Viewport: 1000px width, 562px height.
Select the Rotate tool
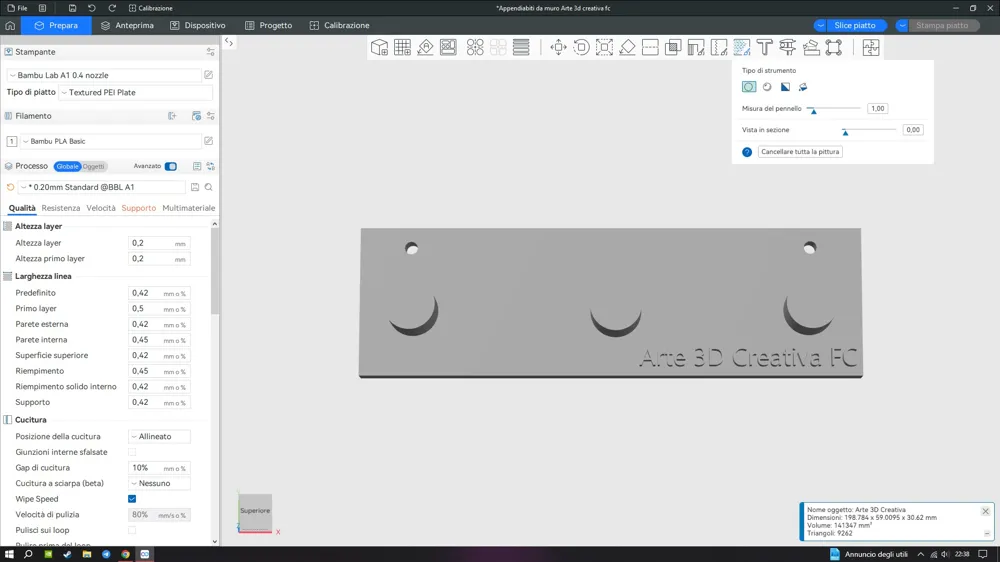(x=581, y=47)
